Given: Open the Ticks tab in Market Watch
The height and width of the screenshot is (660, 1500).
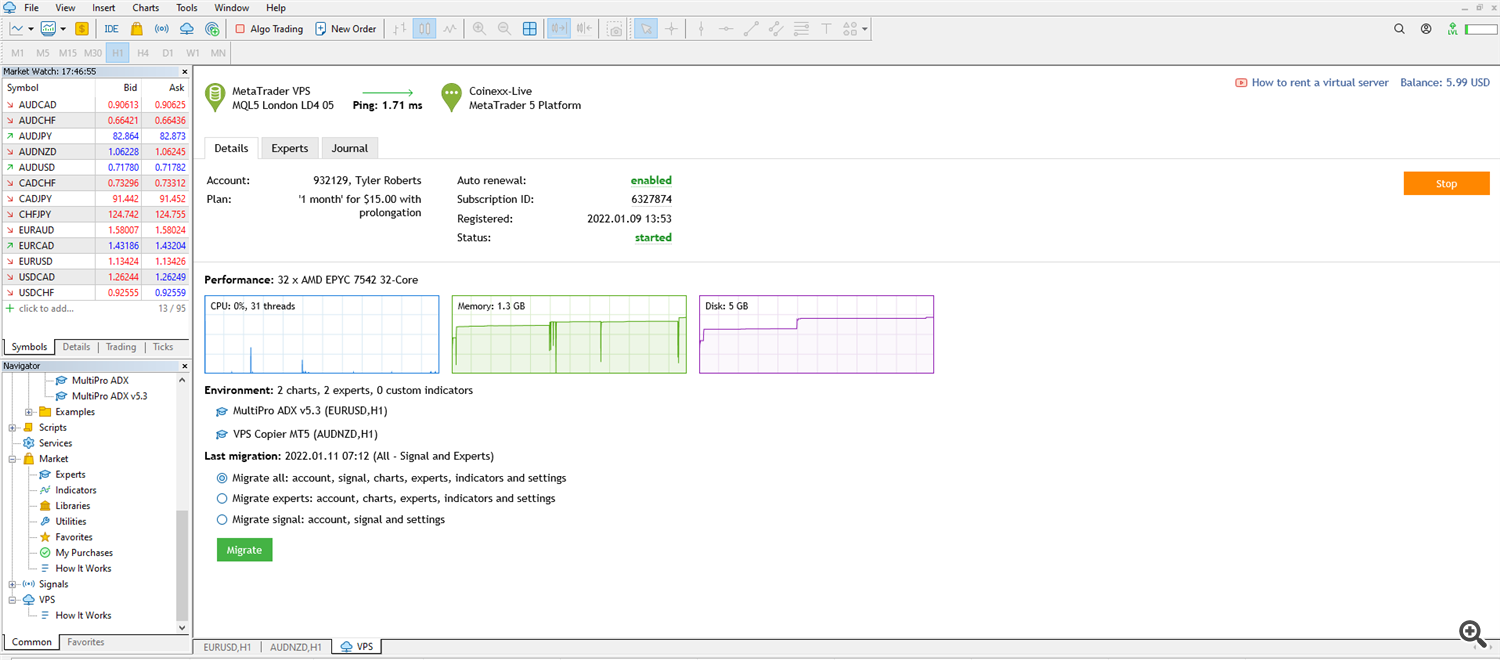Looking at the screenshot, I should (163, 347).
